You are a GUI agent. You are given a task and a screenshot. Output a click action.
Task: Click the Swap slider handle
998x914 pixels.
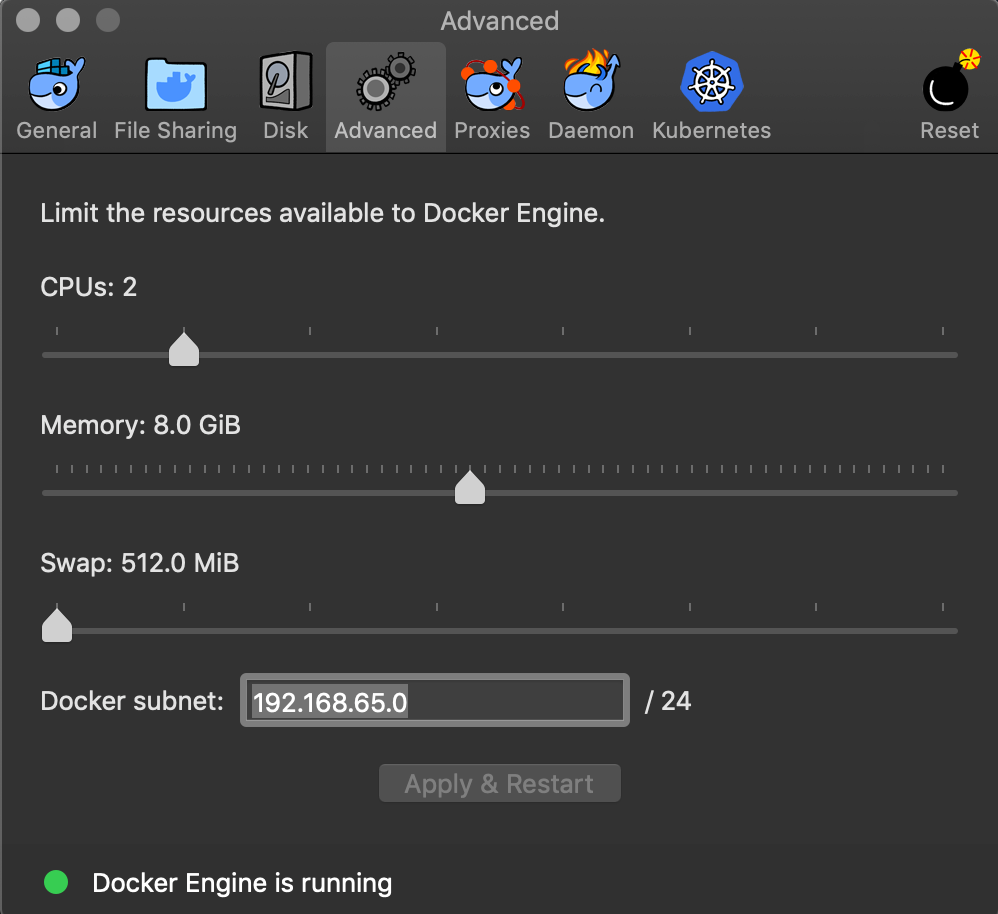click(57, 626)
